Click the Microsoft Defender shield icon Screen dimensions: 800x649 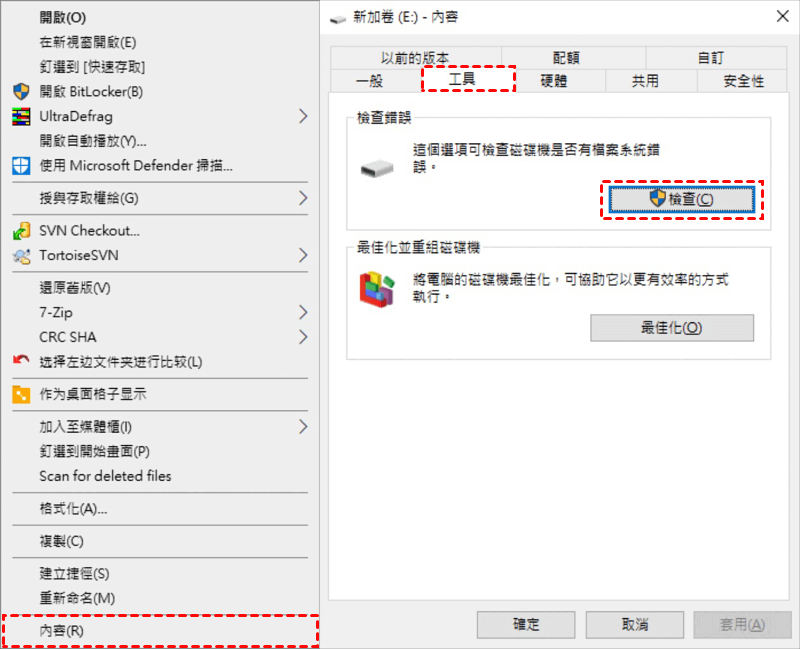(x=21, y=166)
